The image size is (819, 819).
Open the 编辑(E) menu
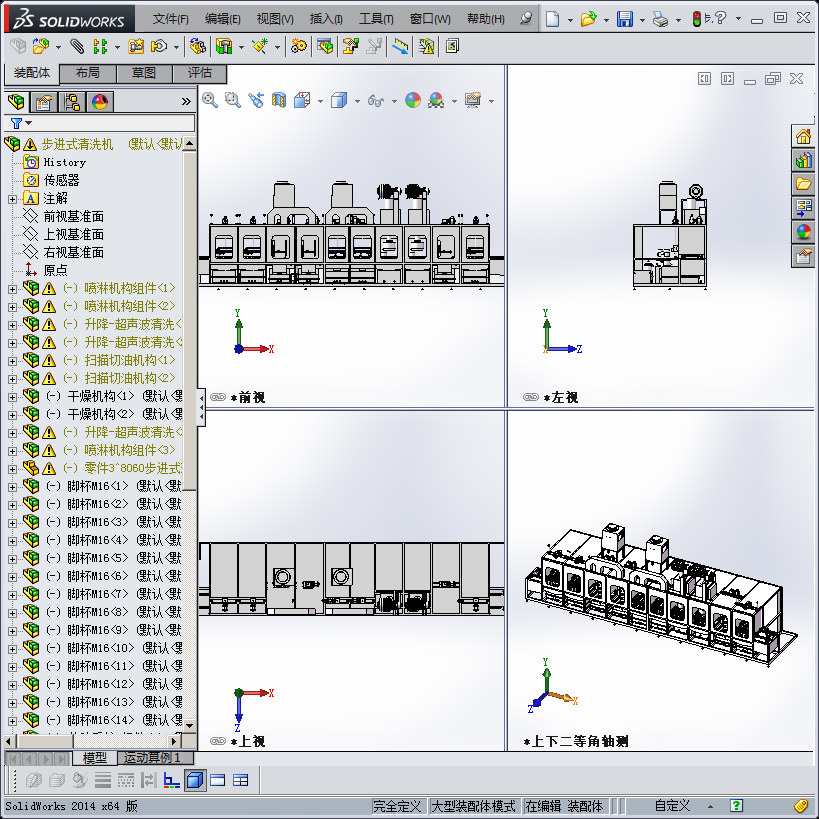coord(223,19)
